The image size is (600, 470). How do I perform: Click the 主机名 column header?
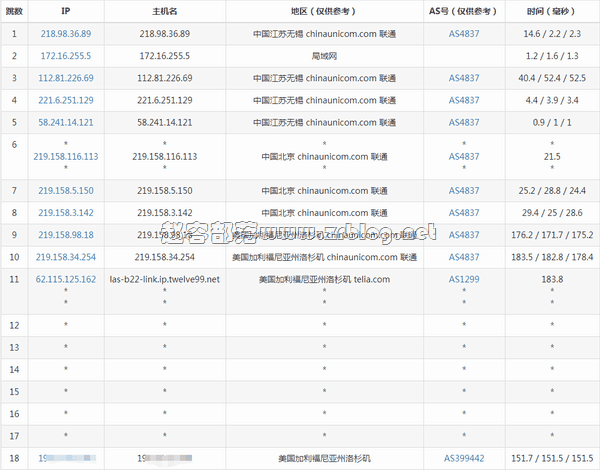click(x=165, y=11)
